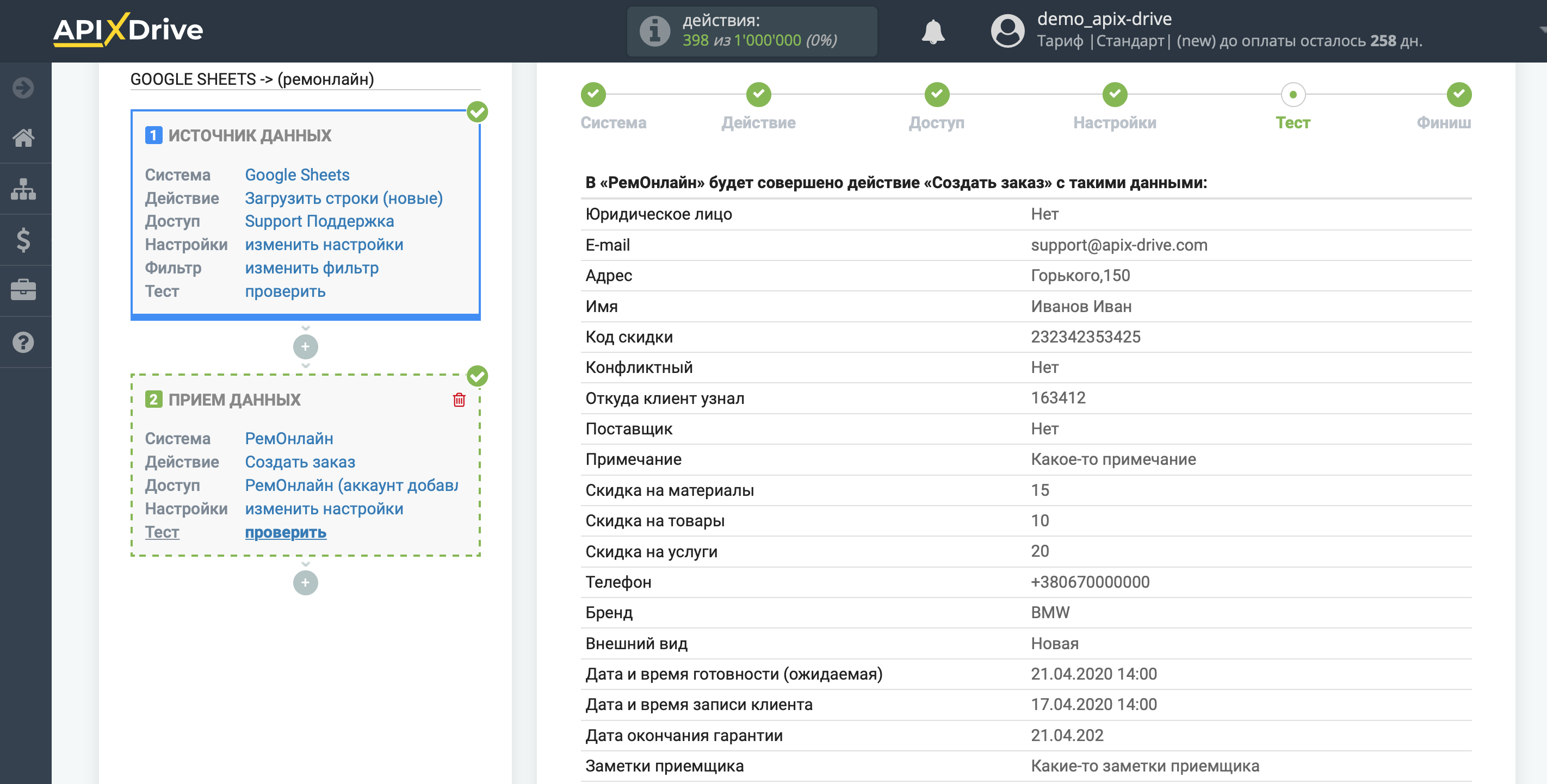Click the 21.04.2020 14:00 readiness date
This screenshot has height=784, width=1547.
(x=1093, y=674)
